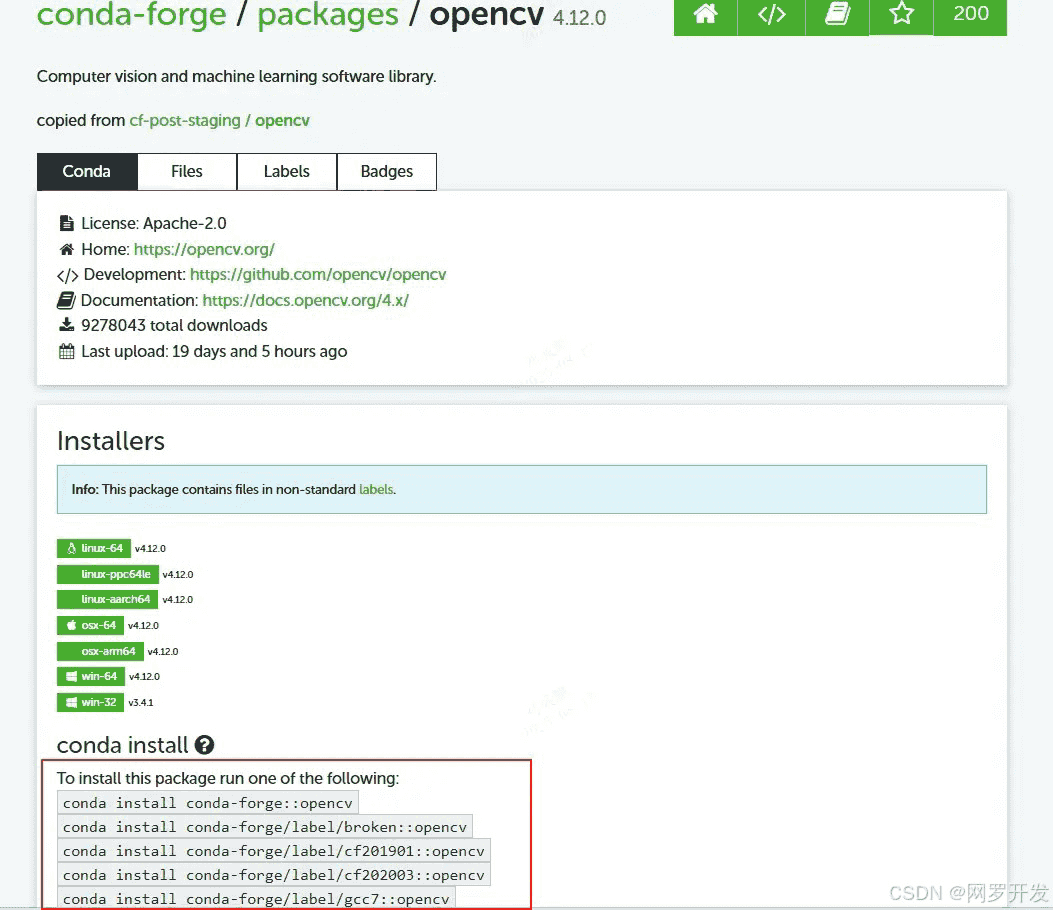
Task: Open the docs.opencv.org documentation link
Action: coord(306,300)
